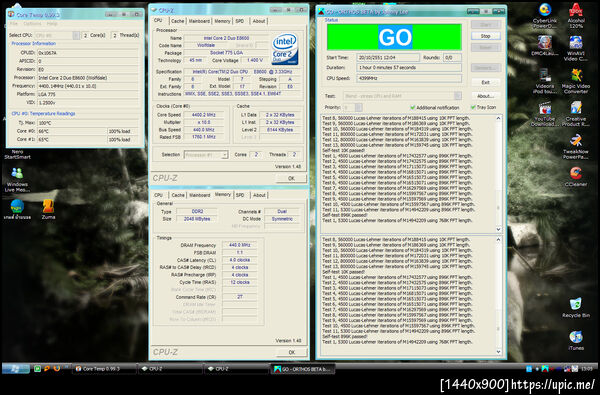Image resolution: width=600 pixels, height=395 pixels.
Task: Click OK in the upper CPU-Z window
Action: [x=291, y=178]
